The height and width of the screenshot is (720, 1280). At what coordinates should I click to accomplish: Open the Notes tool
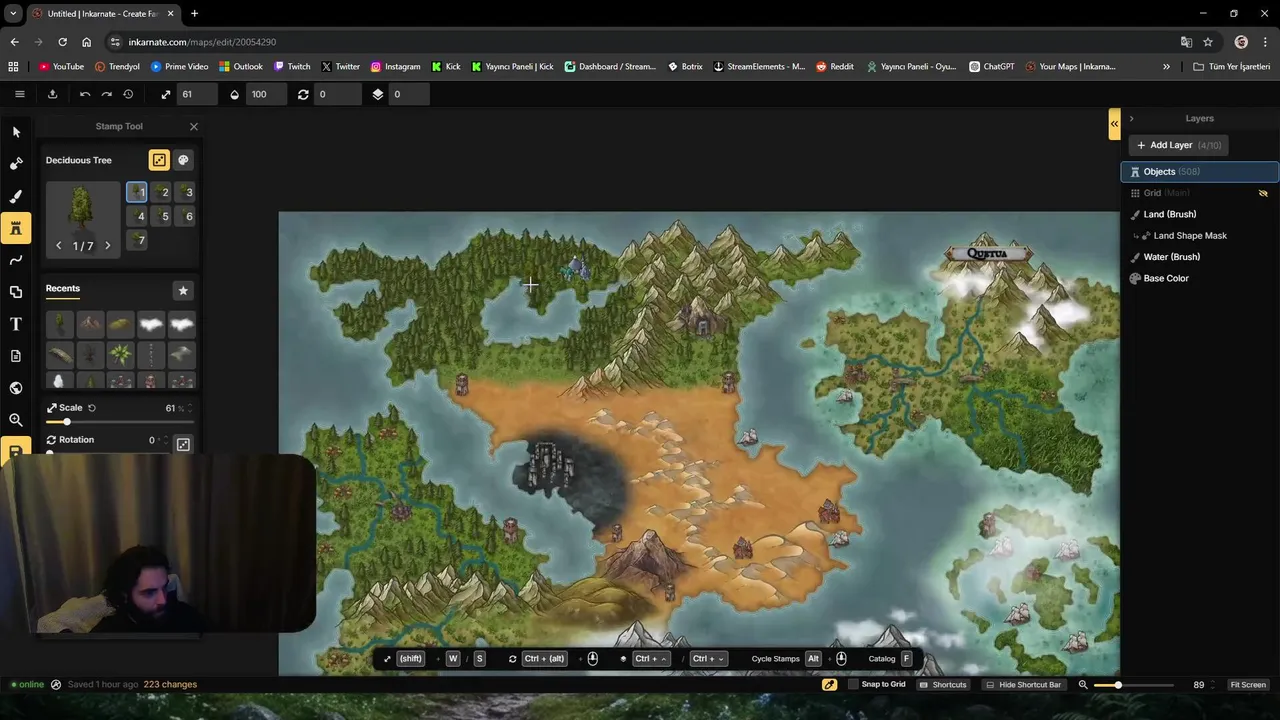(16, 356)
